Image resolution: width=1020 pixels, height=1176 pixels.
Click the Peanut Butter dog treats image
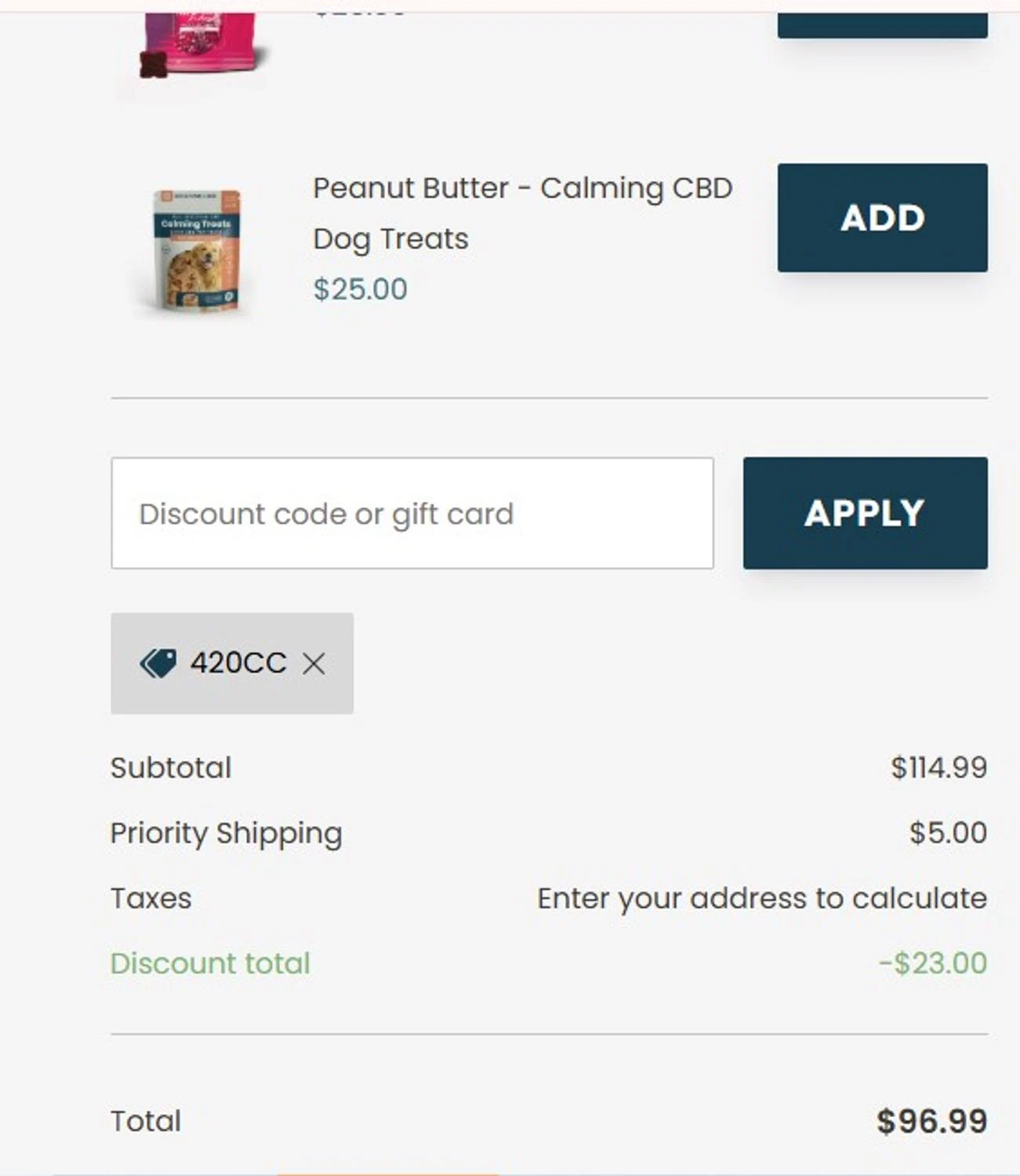coord(197,251)
